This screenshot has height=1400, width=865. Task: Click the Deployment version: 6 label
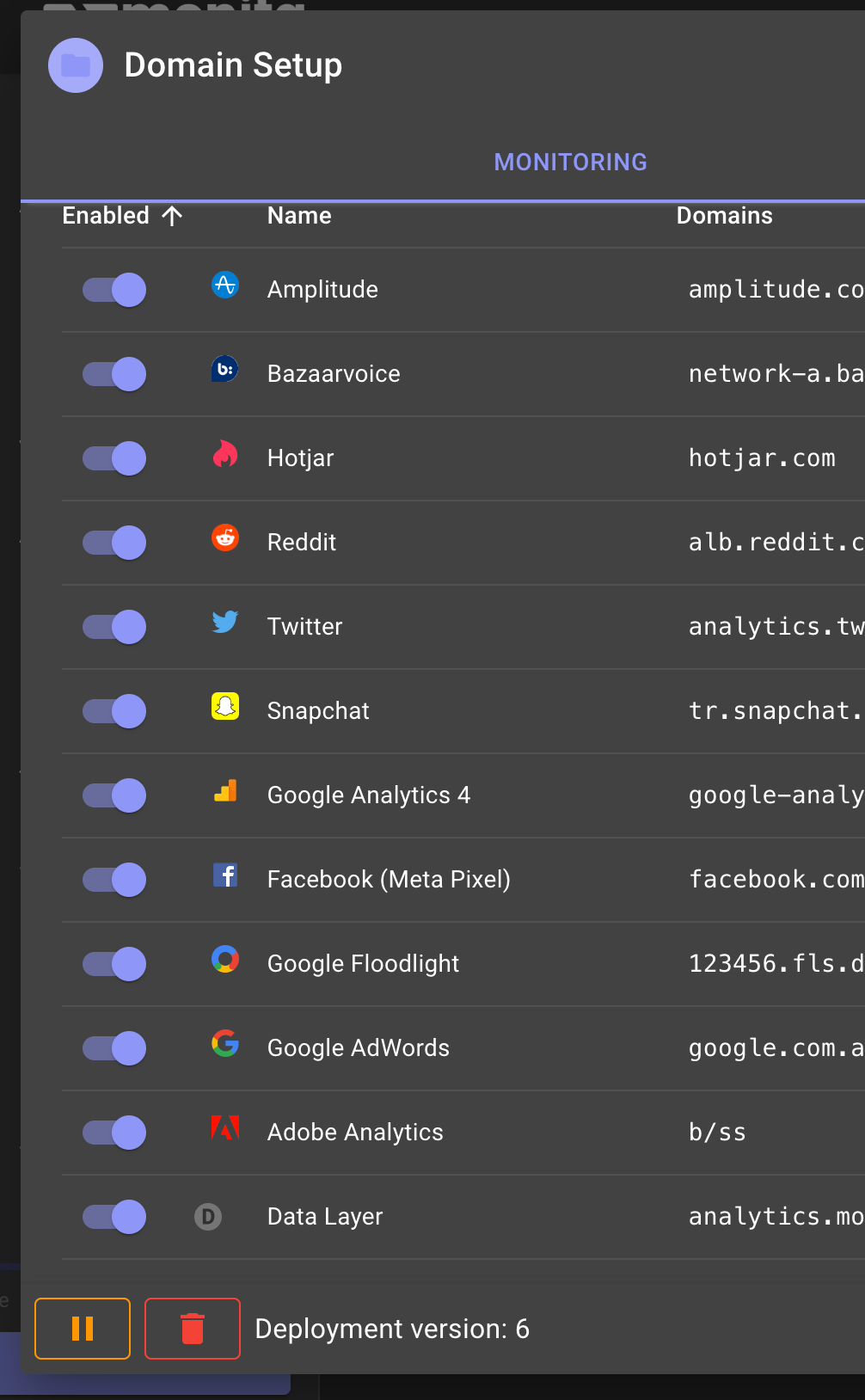[x=392, y=1329]
